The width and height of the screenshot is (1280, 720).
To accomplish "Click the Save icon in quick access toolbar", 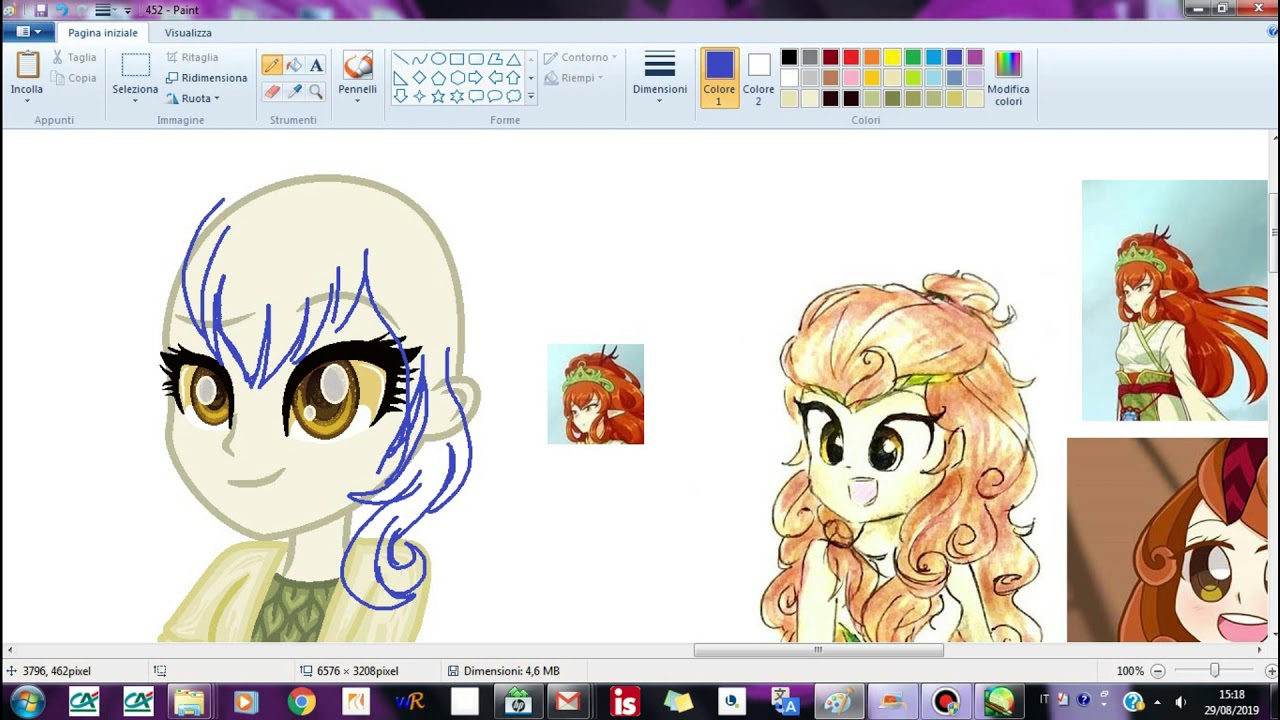I will point(41,10).
